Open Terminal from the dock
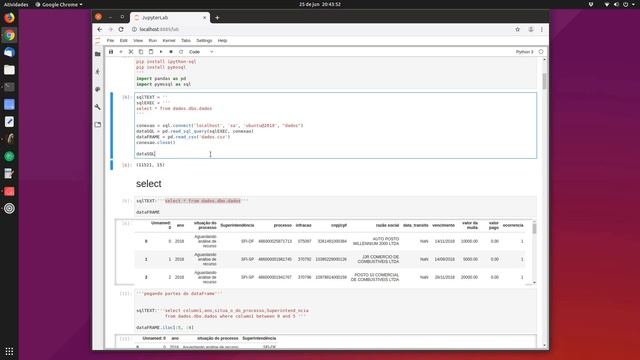 pos(9,87)
